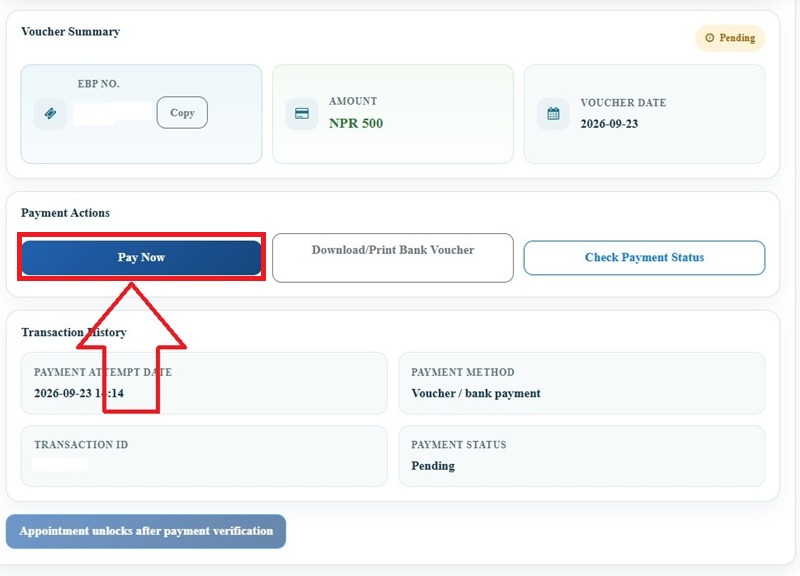The width and height of the screenshot is (800, 576).
Task: Click the Voucher Summary heading
Action: (x=70, y=32)
